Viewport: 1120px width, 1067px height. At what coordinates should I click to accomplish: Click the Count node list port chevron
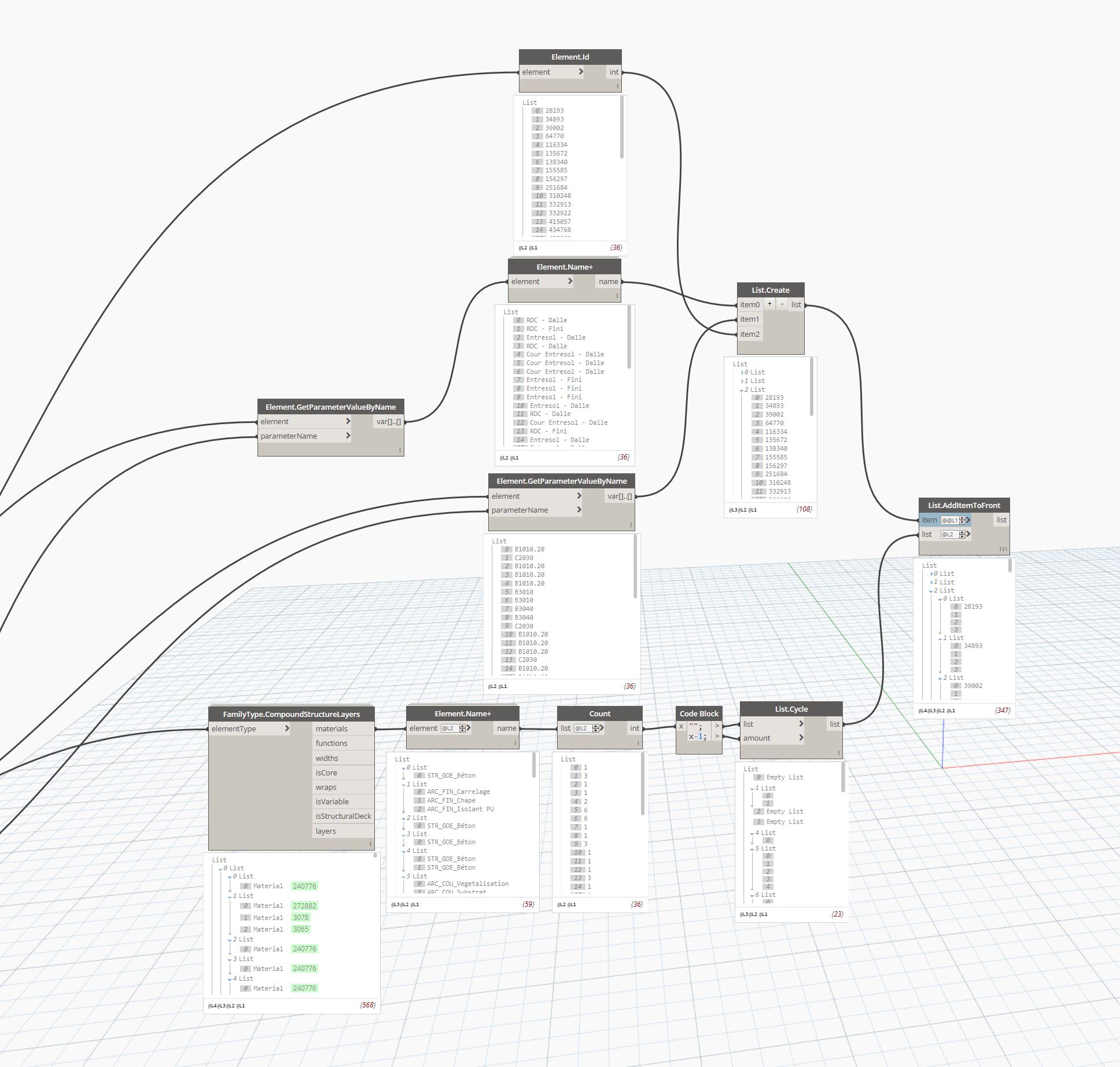click(x=602, y=728)
